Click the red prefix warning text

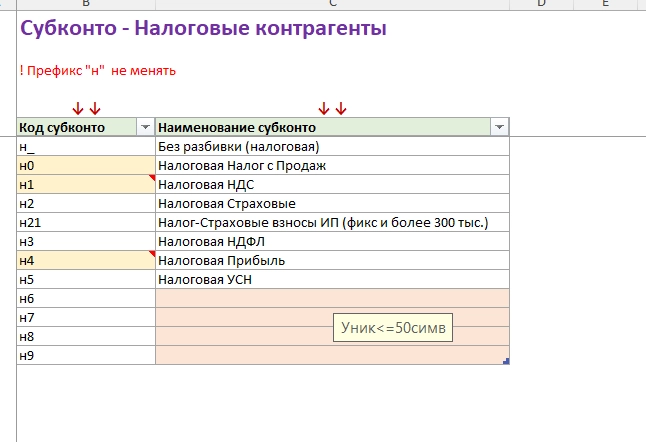(x=98, y=70)
